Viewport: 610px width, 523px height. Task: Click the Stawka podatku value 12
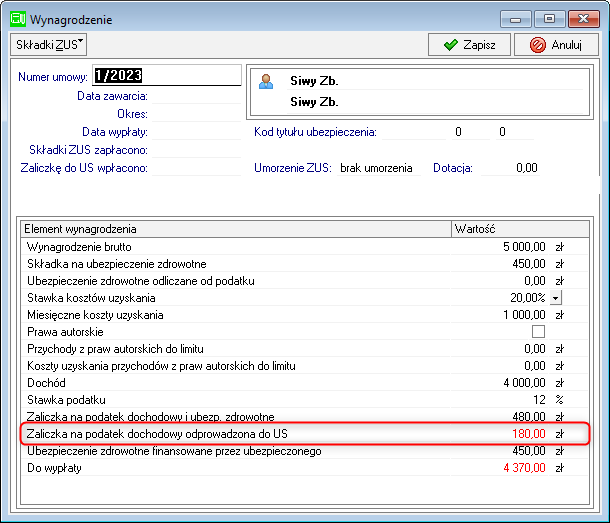pyautogui.click(x=539, y=400)
